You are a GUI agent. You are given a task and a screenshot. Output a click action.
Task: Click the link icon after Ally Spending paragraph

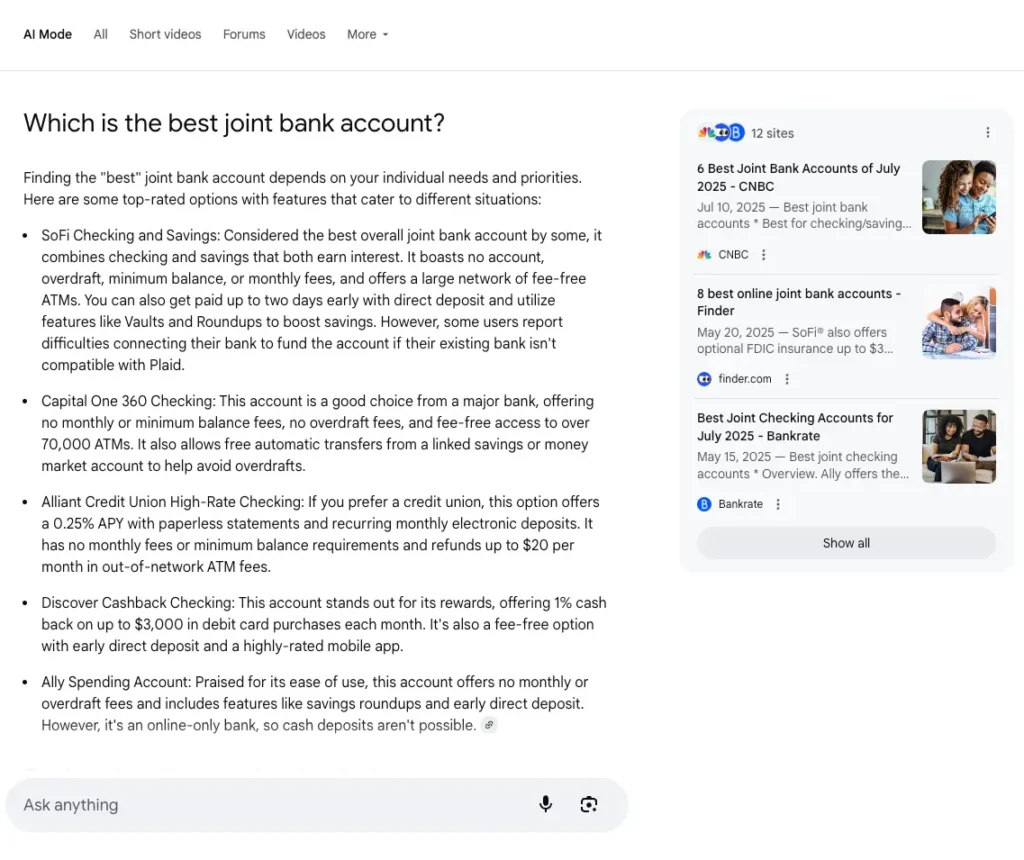click(489, 725)
